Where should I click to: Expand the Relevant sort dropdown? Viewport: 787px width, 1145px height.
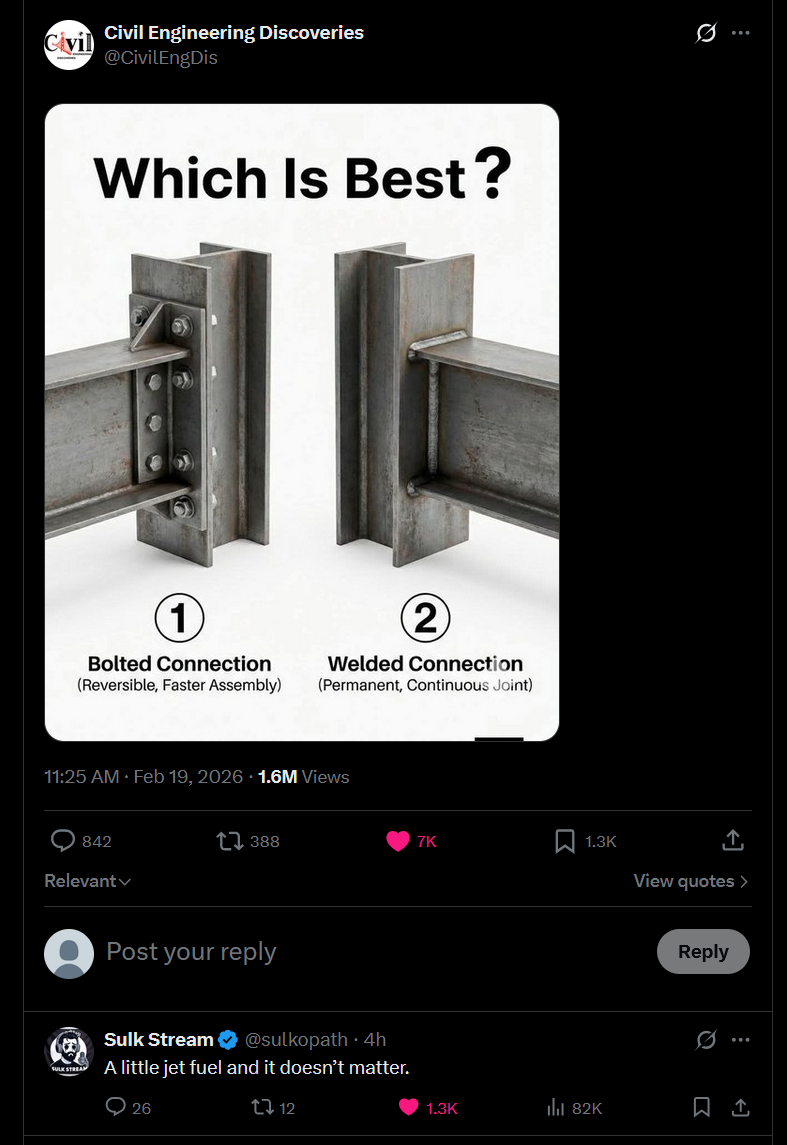pyautogui.click(x=88, y=881)
